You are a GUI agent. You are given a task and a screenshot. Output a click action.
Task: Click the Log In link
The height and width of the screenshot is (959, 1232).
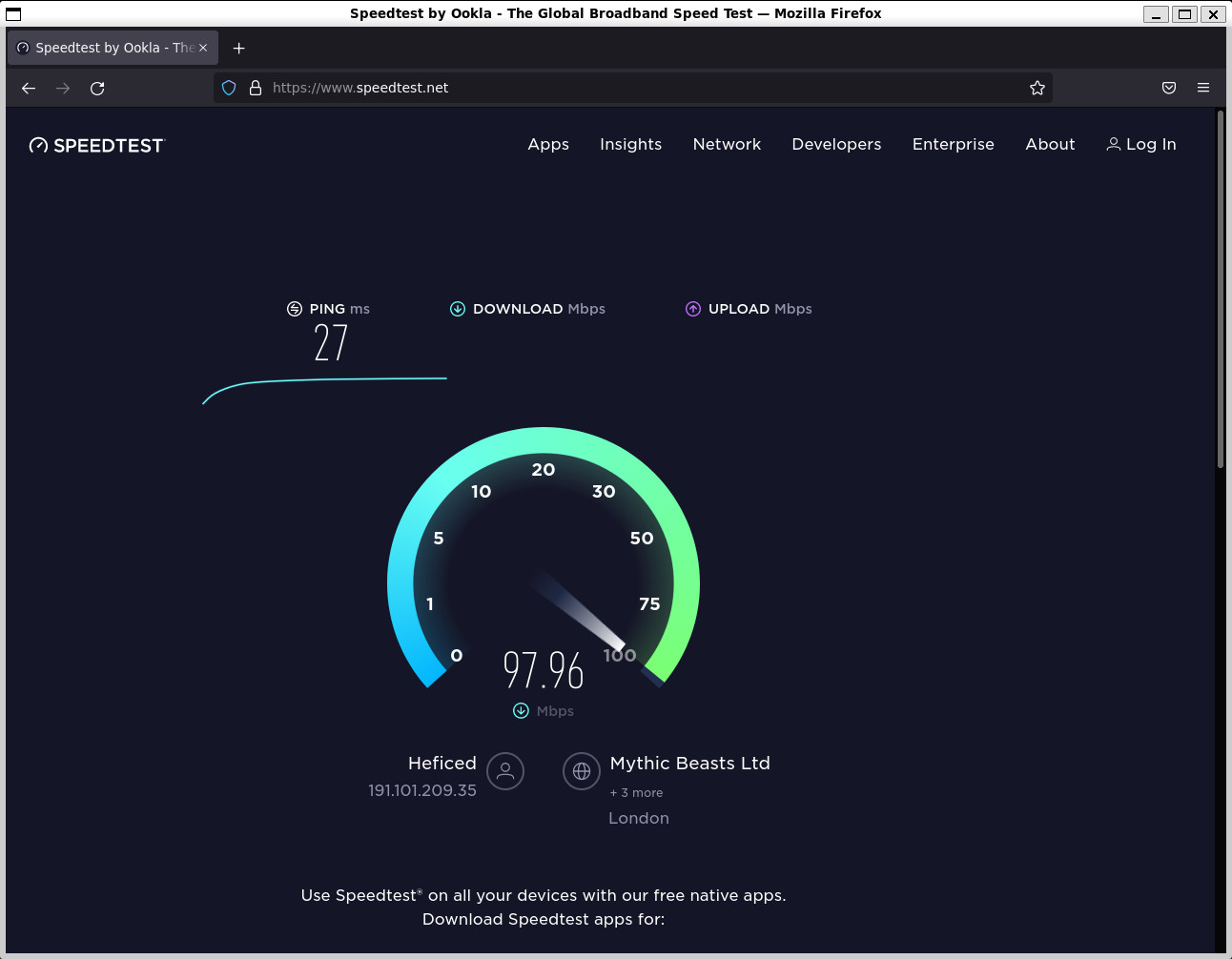click(x=1141, y=144)
